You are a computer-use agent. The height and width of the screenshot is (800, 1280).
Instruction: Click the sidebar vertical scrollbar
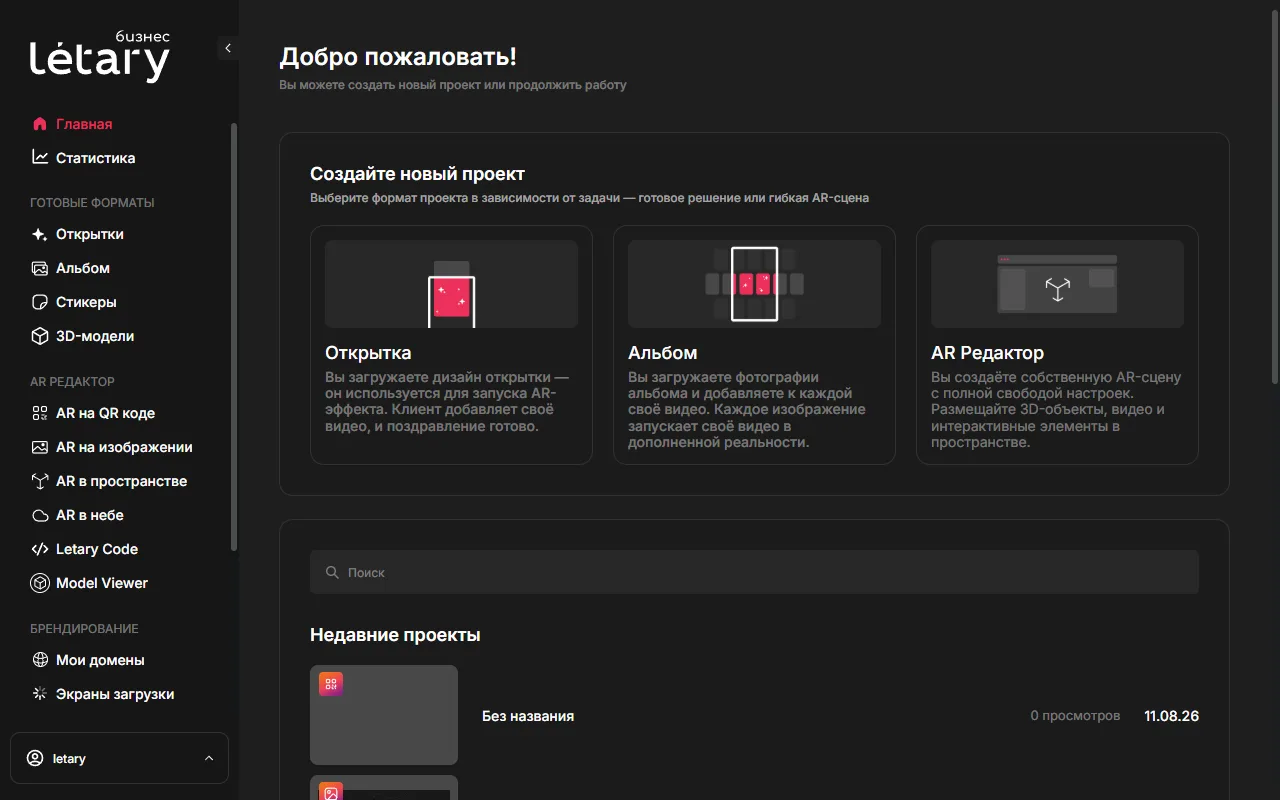click(x=234, y=337)
